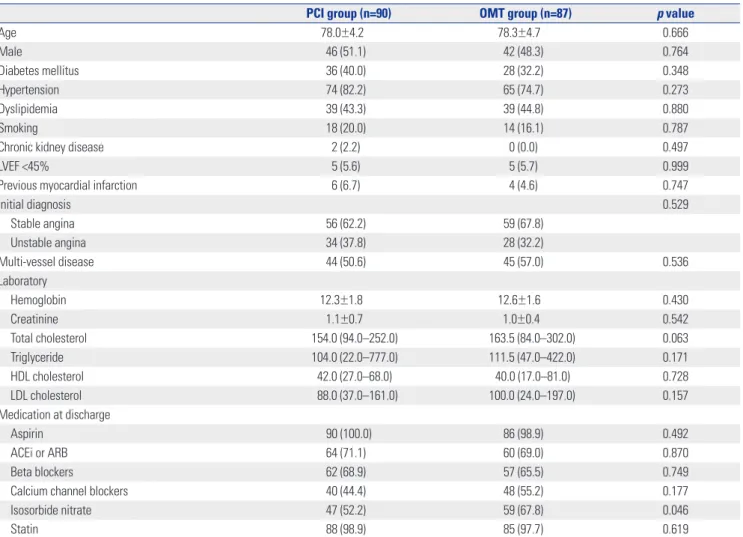743x537 pixels.
Task: Select 'Total cholesterol' row label
Action: coord(48,338)
